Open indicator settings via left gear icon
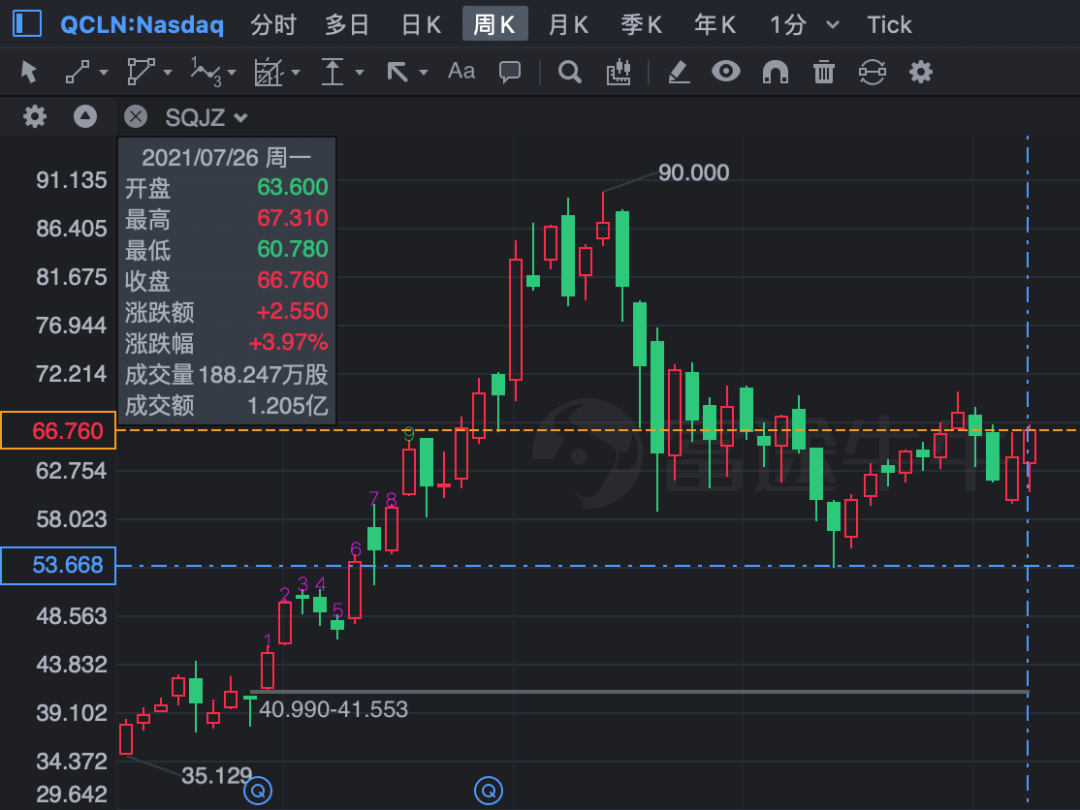The width and height of the screenshot is (1080, 810). [x=34, y=116]
